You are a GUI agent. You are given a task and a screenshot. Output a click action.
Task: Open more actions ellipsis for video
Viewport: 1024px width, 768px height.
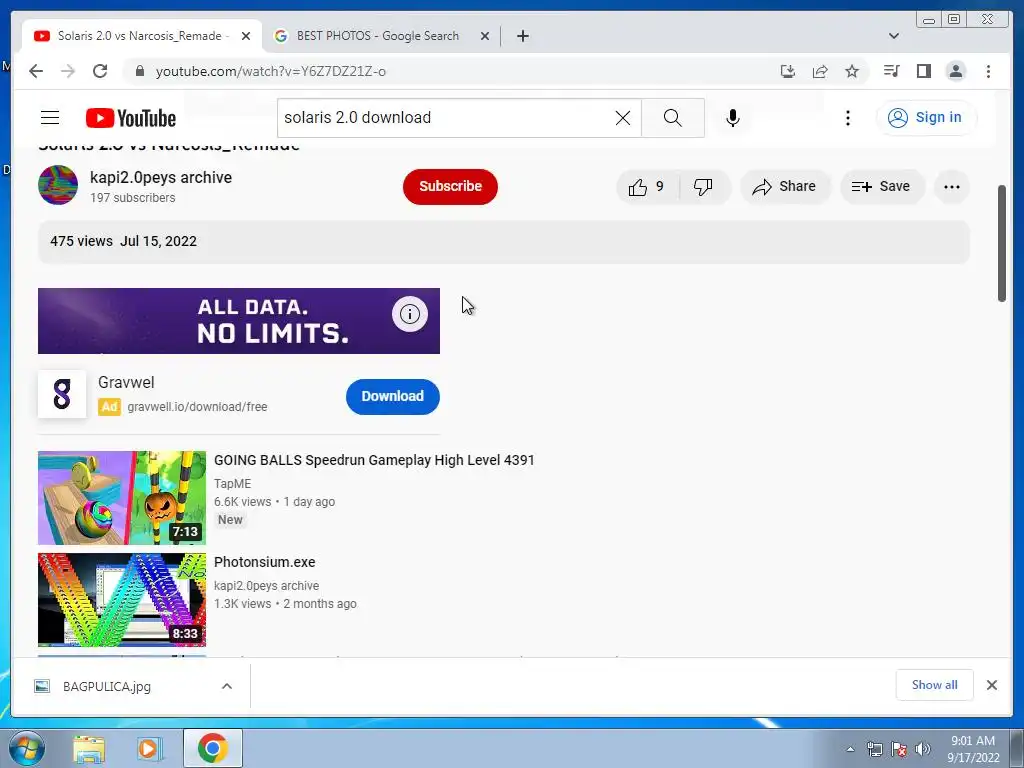point(952,187)
